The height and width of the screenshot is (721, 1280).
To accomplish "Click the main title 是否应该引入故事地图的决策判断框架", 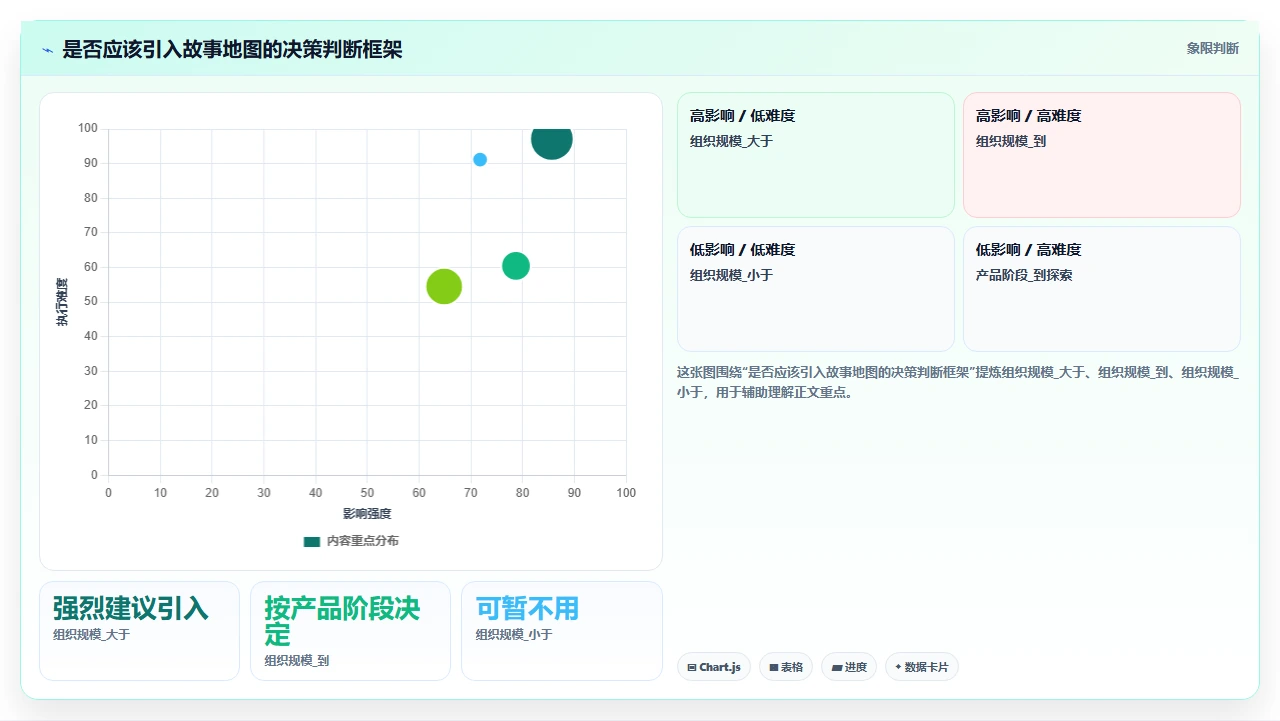I will [232, 49].
